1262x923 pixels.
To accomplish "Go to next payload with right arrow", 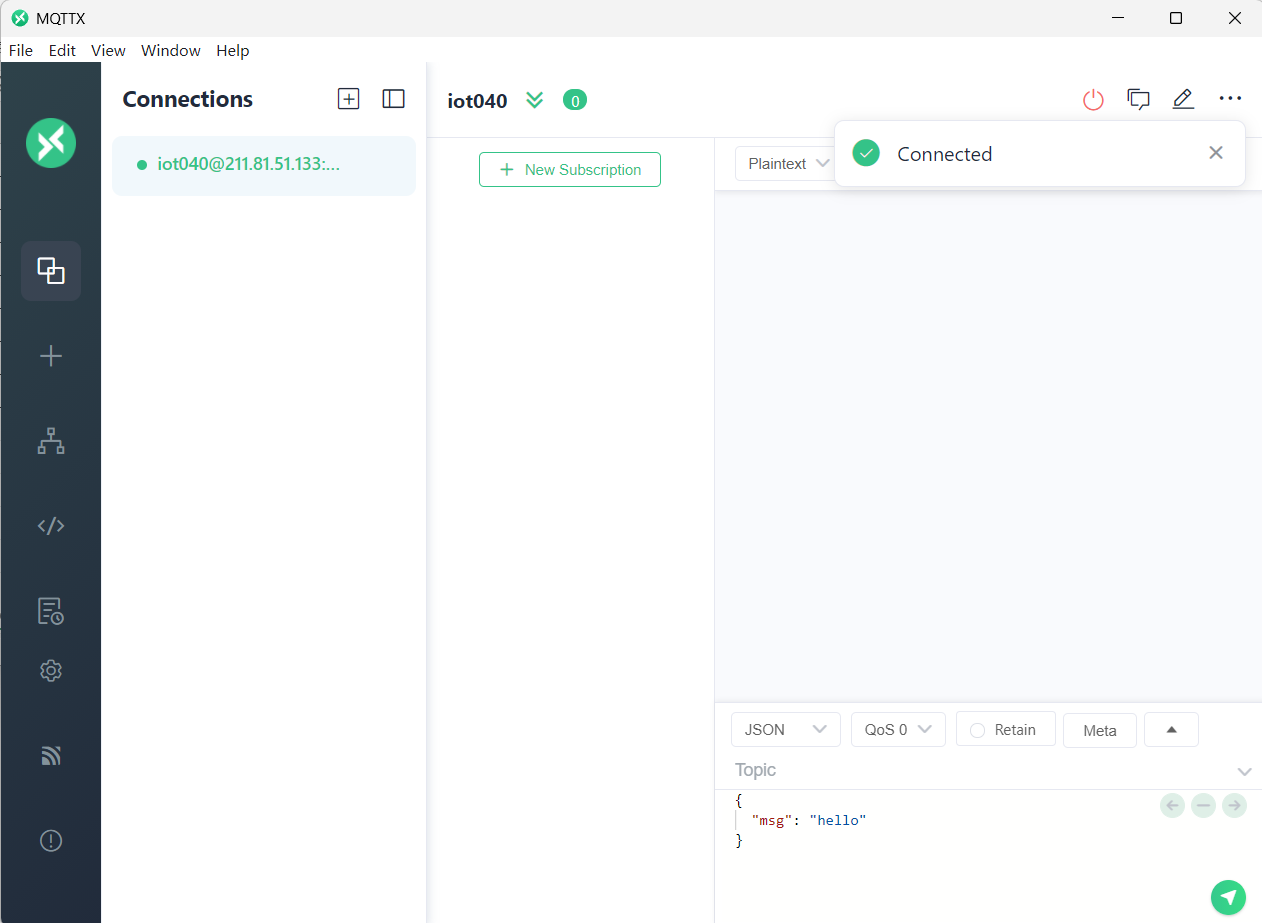I will click(x=1234, y=805).
